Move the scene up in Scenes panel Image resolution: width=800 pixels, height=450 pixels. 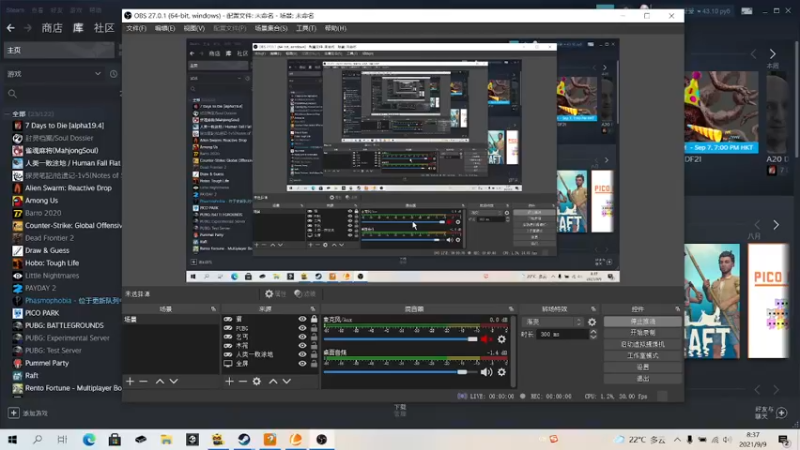point(160,381)
